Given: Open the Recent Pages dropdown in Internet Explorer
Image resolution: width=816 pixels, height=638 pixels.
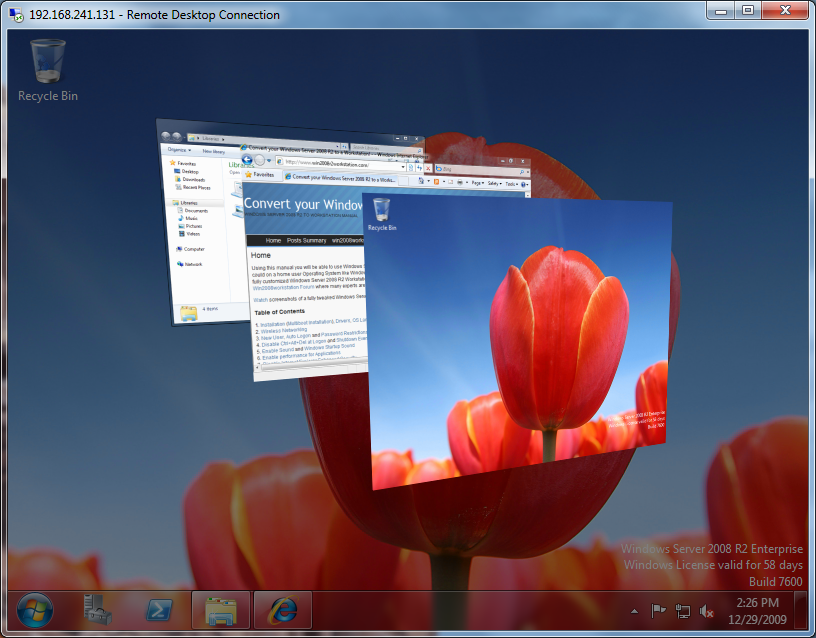Looking at the screenshot, I should (x=269, y=161).
